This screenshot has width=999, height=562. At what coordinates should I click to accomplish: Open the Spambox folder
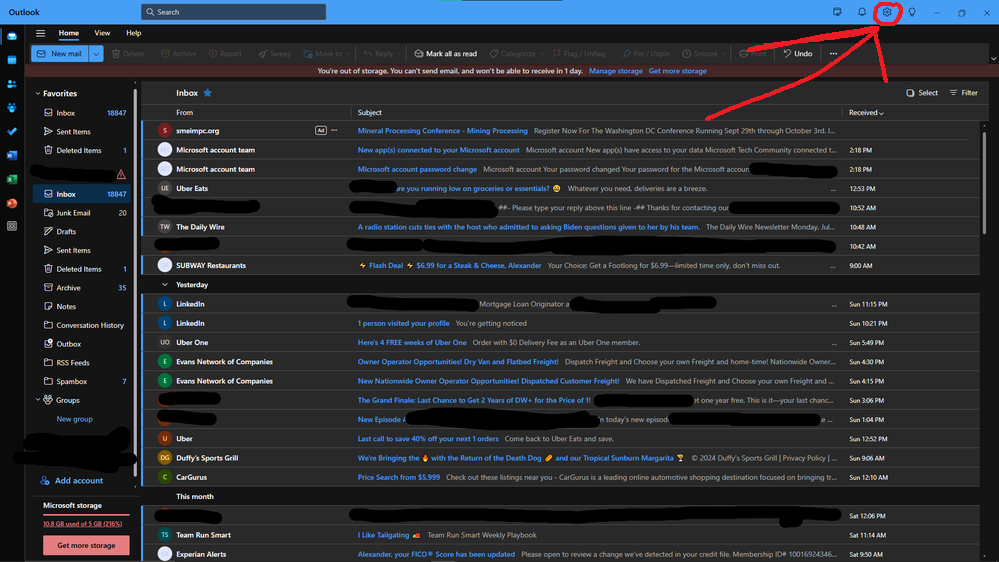click(82, 381)
